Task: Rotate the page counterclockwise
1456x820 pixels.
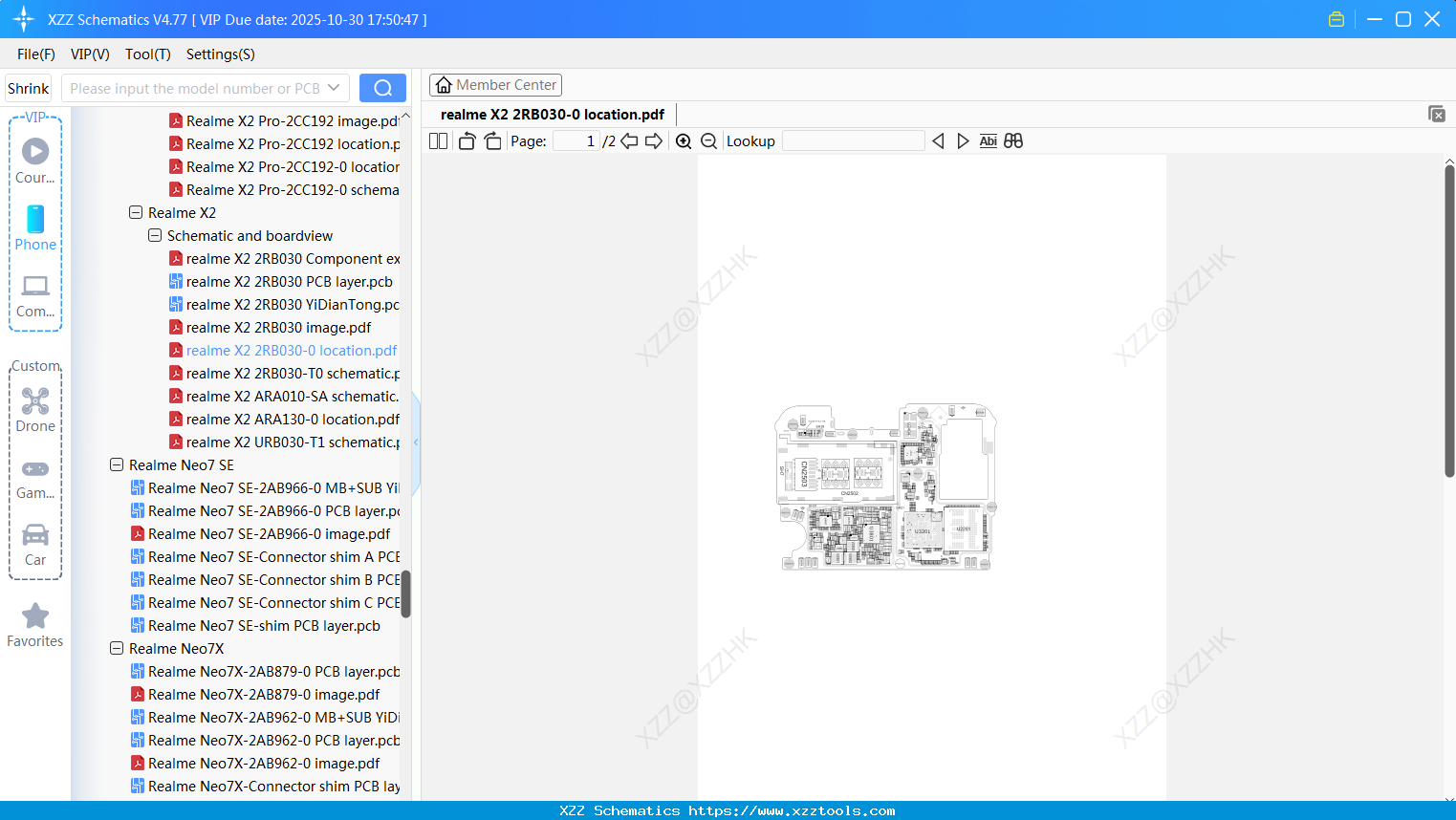Action: pyautogui.click(x=467, y=141)
